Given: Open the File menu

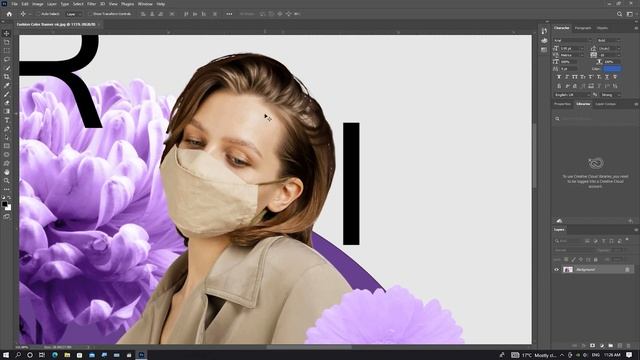Looking at the screenshot, I should [14, 4].
